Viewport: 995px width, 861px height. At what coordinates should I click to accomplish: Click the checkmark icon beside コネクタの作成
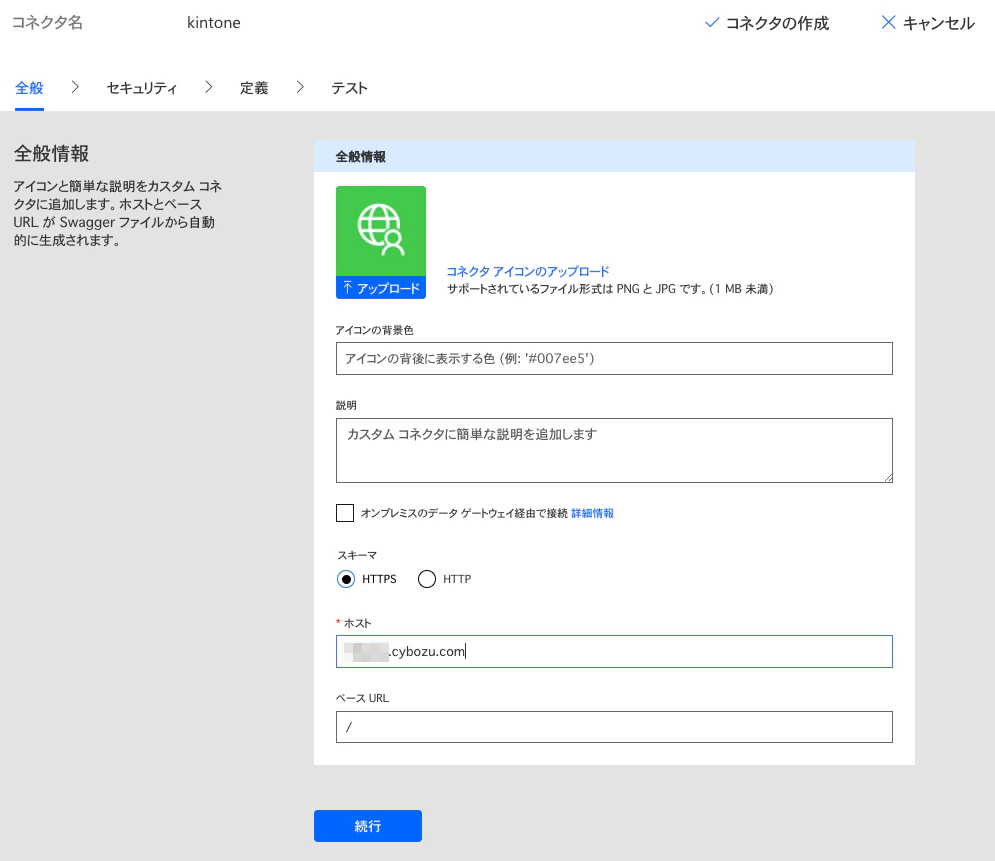[712, 23]
